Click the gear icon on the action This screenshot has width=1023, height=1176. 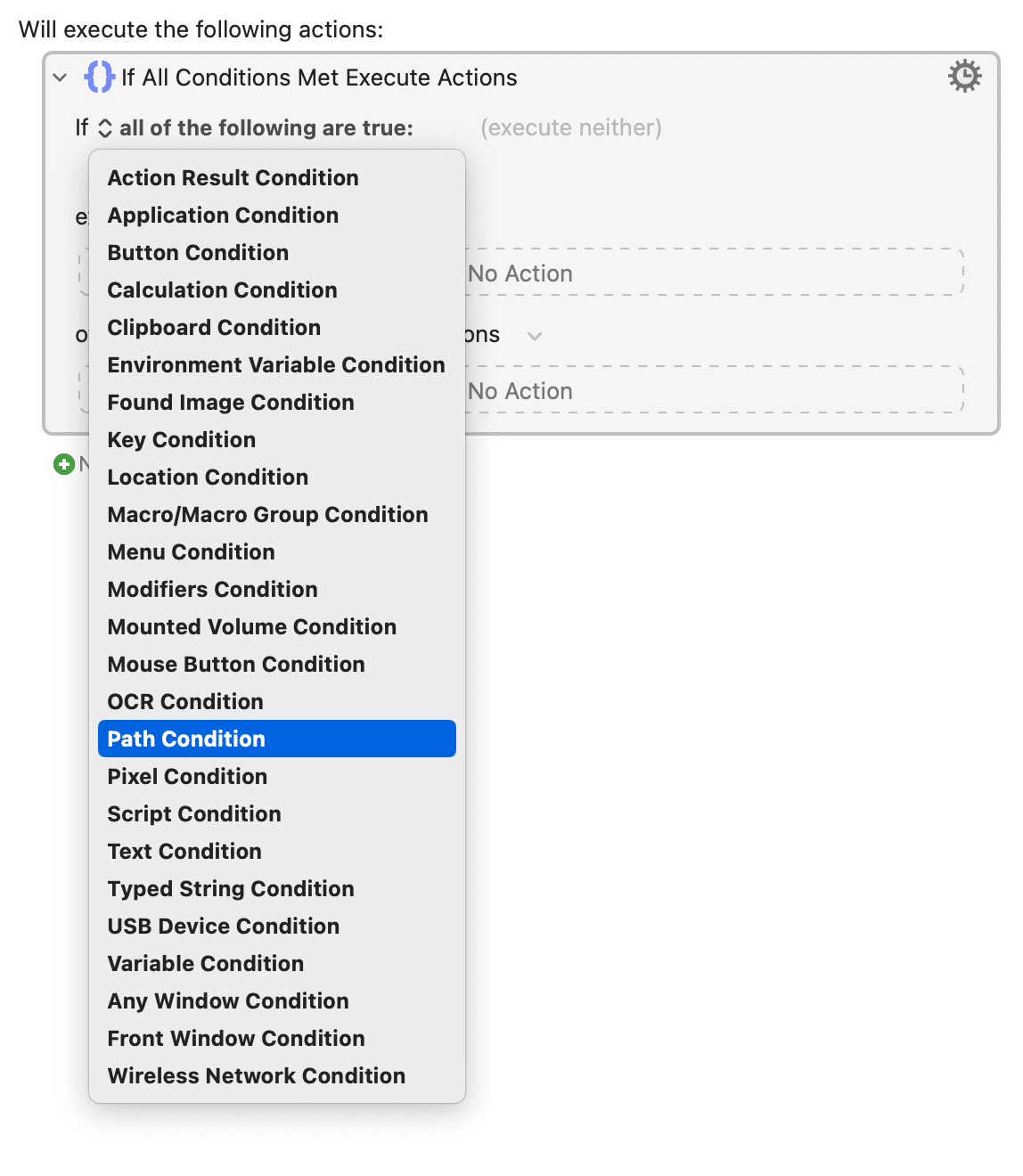[964, 77]
